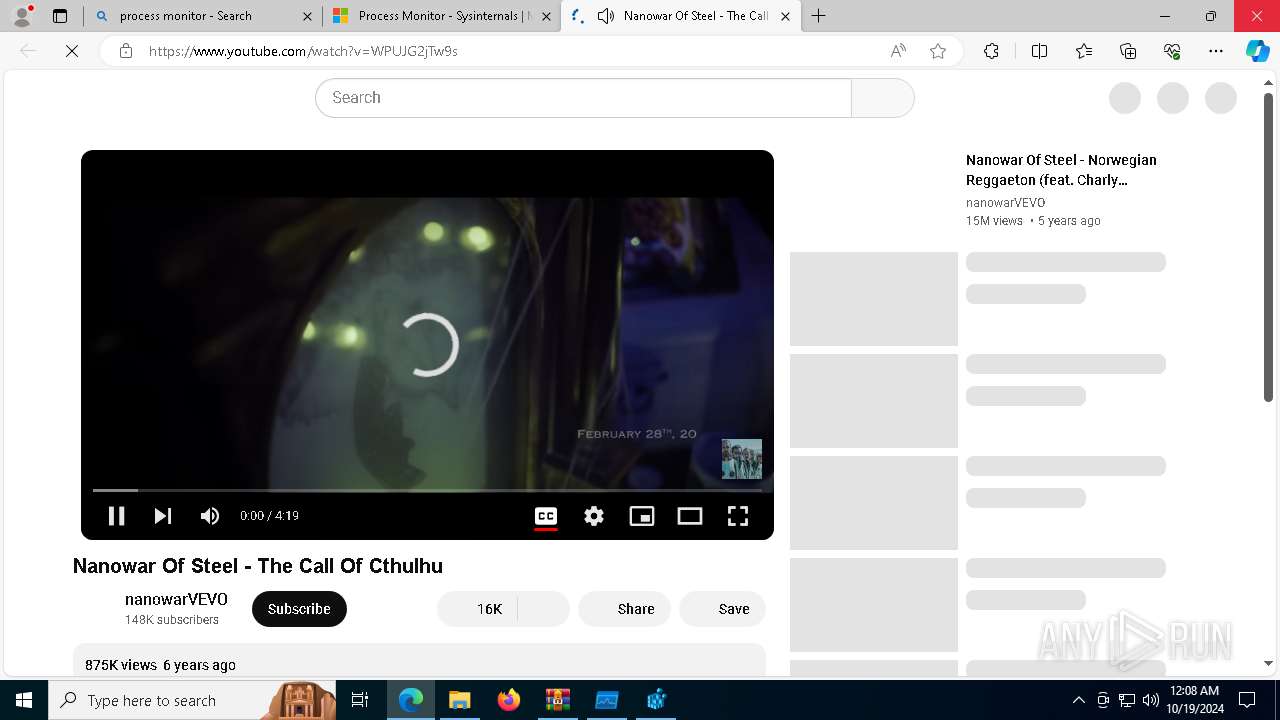Like the video showing 16K likes
The image size is (1280, 720).
click(x=478, y=609)
